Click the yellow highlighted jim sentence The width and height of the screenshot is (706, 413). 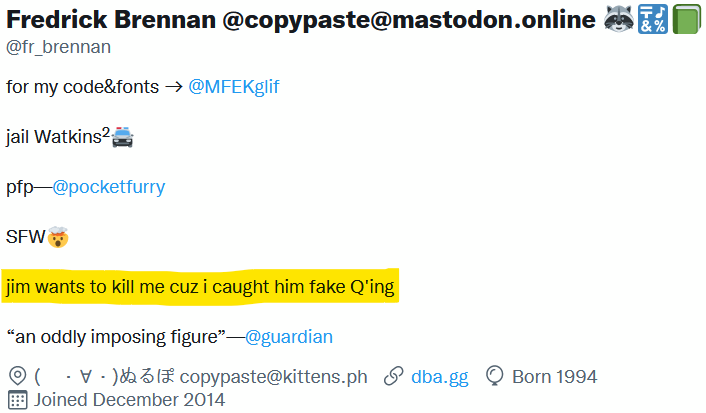point(200,287)
